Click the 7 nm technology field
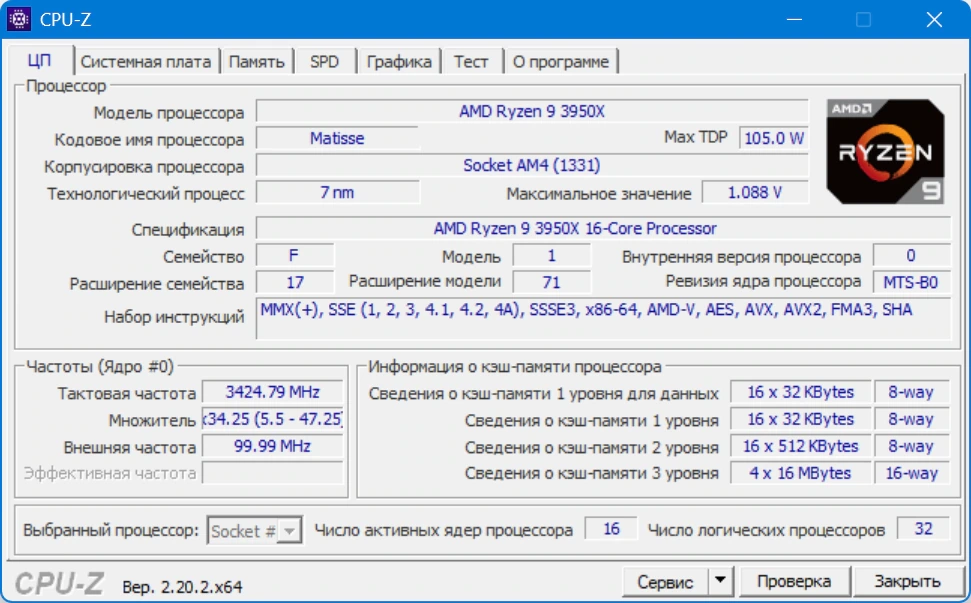The height and width of the screenshot is (603, 971). pos(337,193)
